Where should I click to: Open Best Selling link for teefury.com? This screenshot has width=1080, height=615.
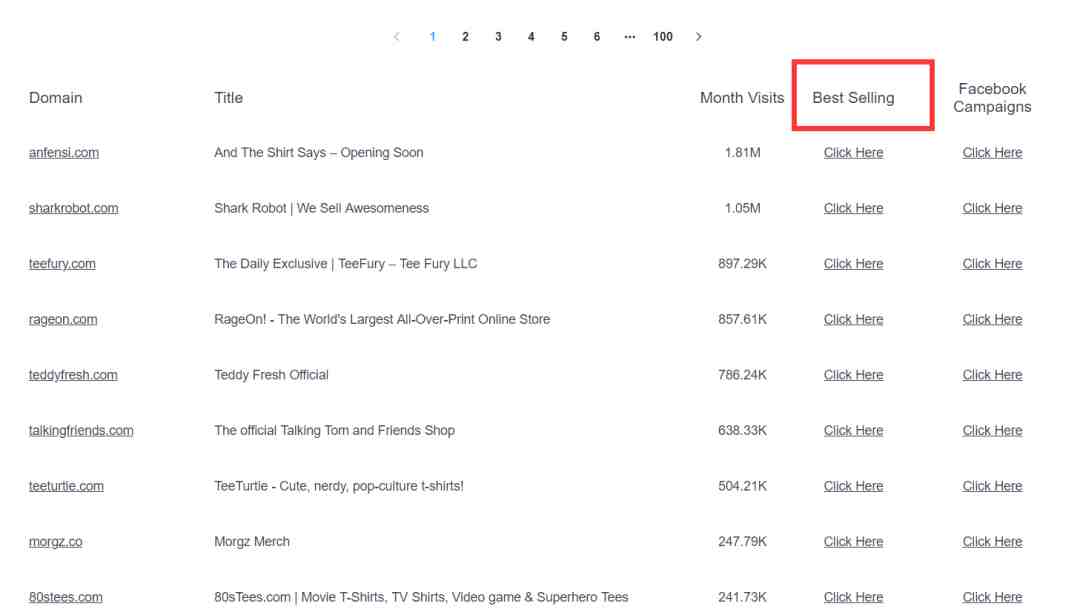tap(853, 264)
